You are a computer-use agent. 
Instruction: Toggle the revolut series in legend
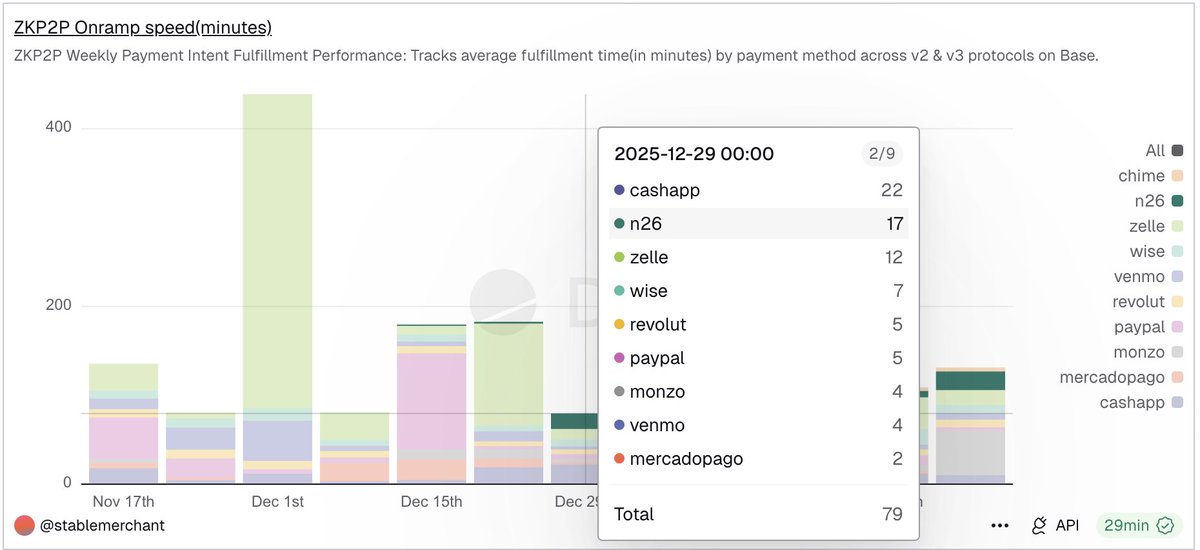1149,301
